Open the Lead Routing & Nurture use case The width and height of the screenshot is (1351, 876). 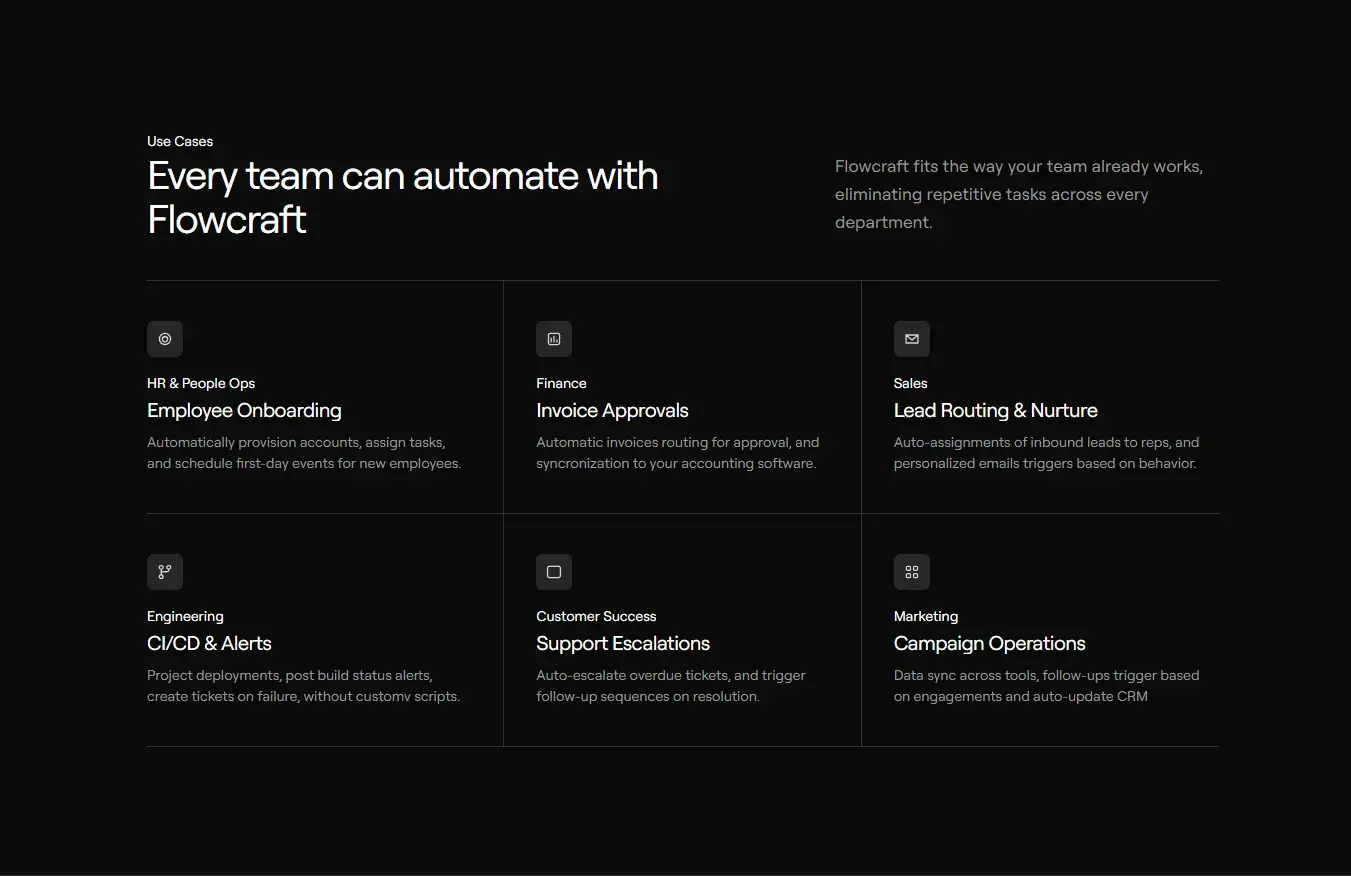pyautogui.click(x=995, y=410)
